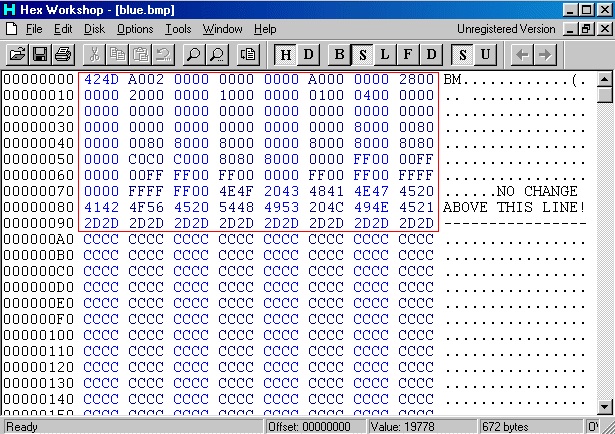Open the Tools menu
Image resolution: width=615 pixels, height=434 pixels.
pyautogui.click(x=178, y=29)
